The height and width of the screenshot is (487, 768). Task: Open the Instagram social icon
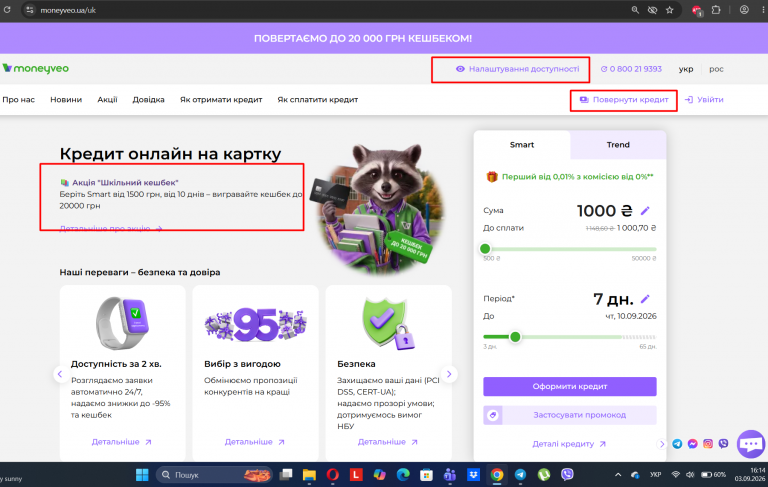coord(708,444)
